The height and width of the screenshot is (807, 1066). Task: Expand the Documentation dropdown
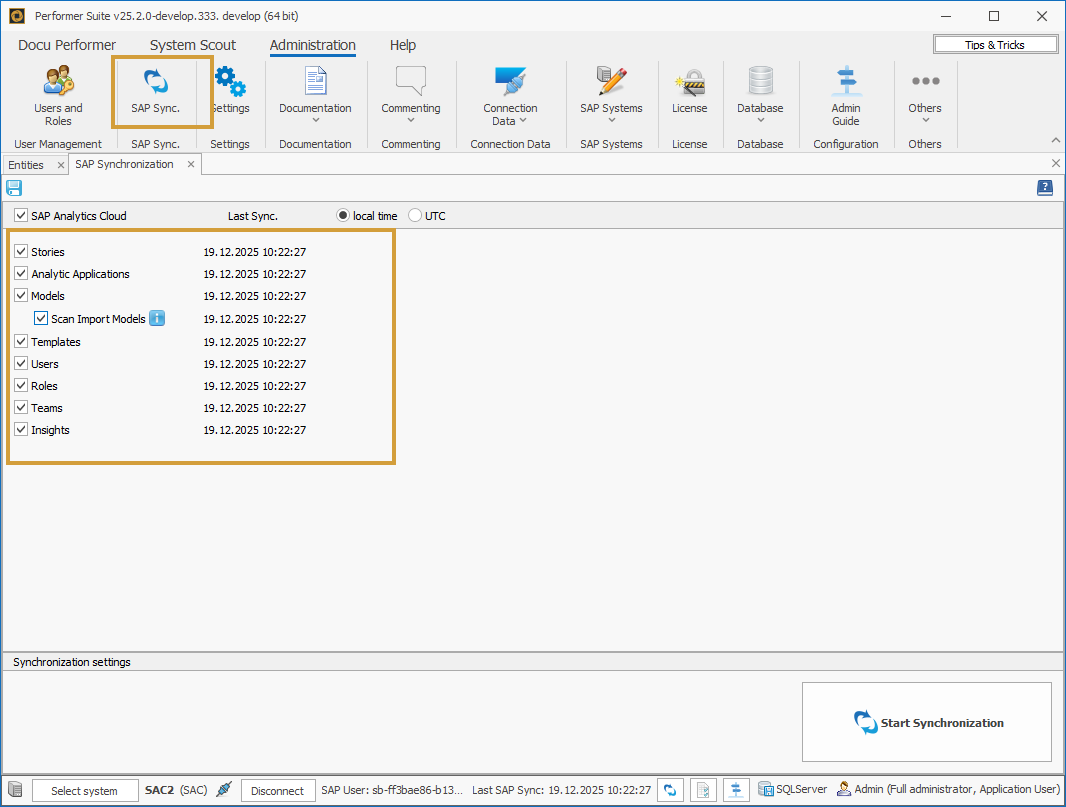coord(315,97)
